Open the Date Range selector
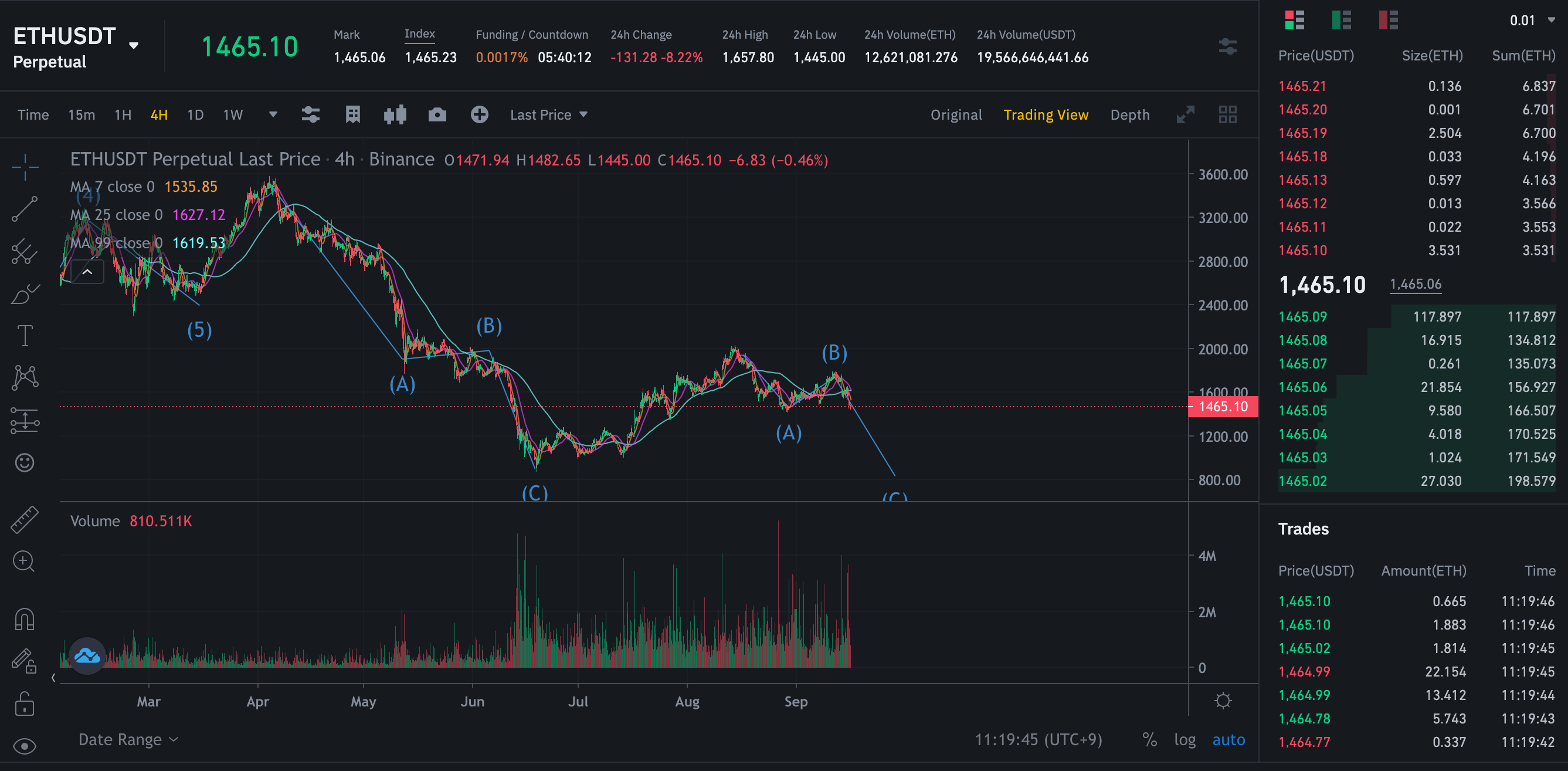Image resolution: width=1568 pixels, height=771 pixels. pyautogui.click(x=128, y=739)
